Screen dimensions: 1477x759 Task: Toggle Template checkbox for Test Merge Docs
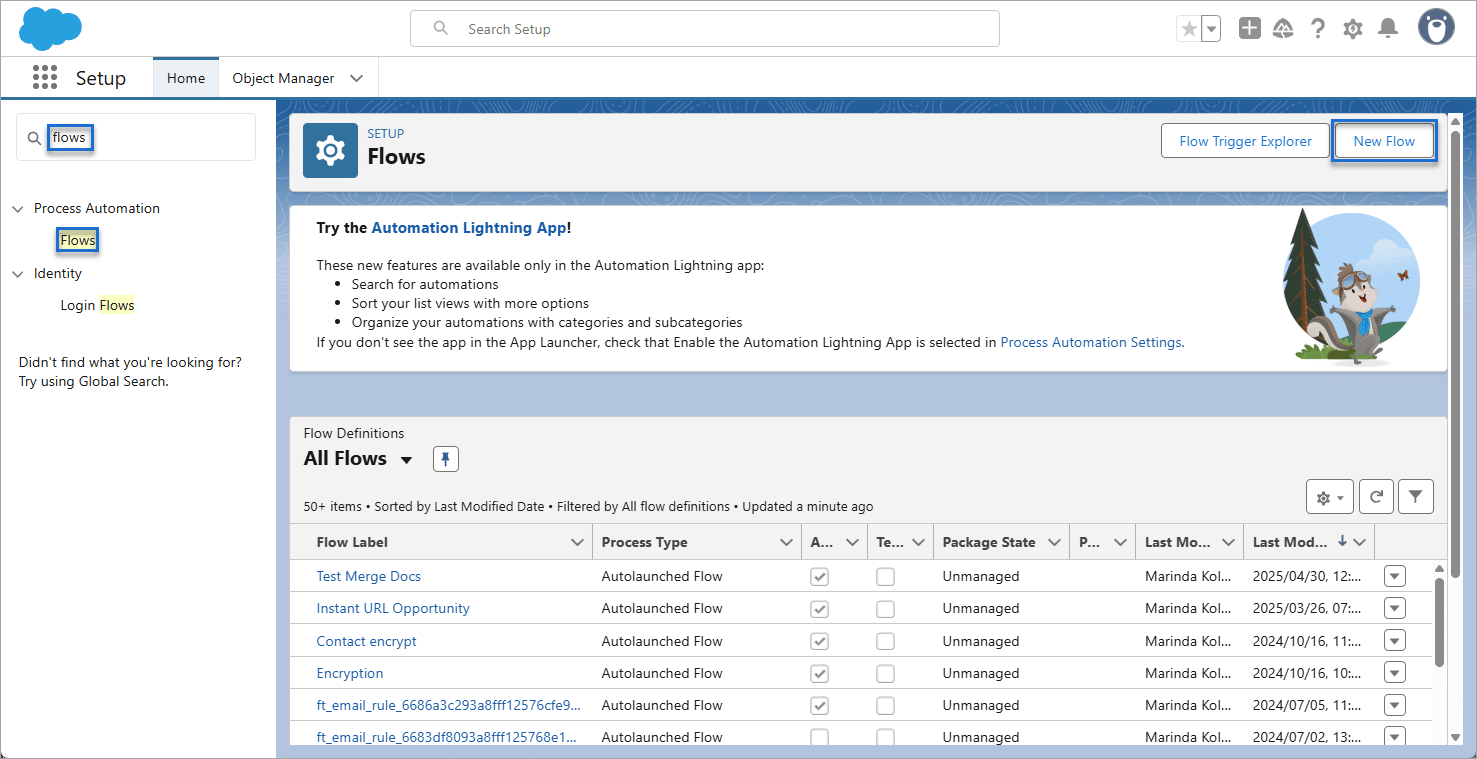pos(885,577)
